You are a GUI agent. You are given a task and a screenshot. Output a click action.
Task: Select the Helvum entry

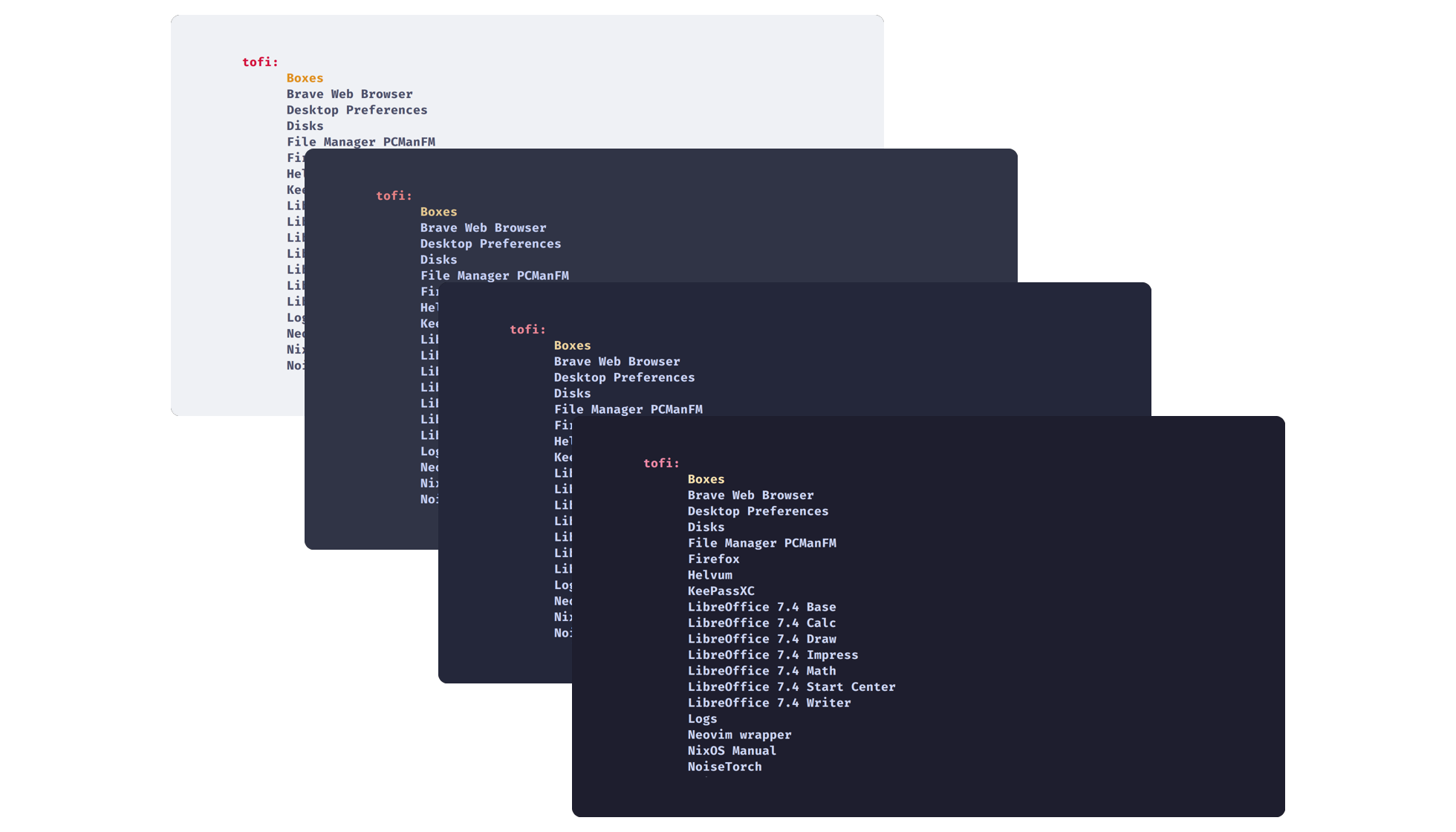[709, 575]
